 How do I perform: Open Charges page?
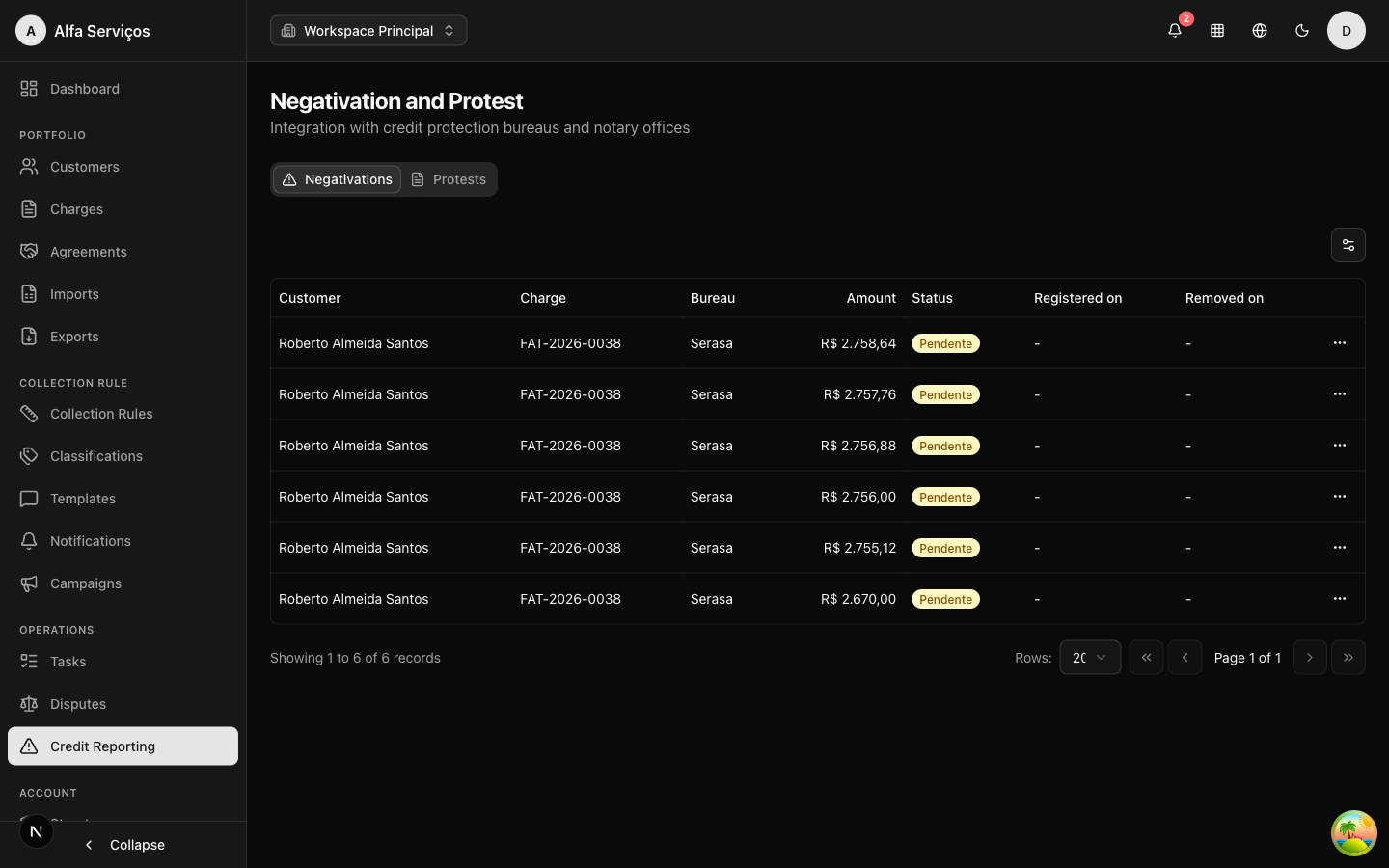point(123,209)
